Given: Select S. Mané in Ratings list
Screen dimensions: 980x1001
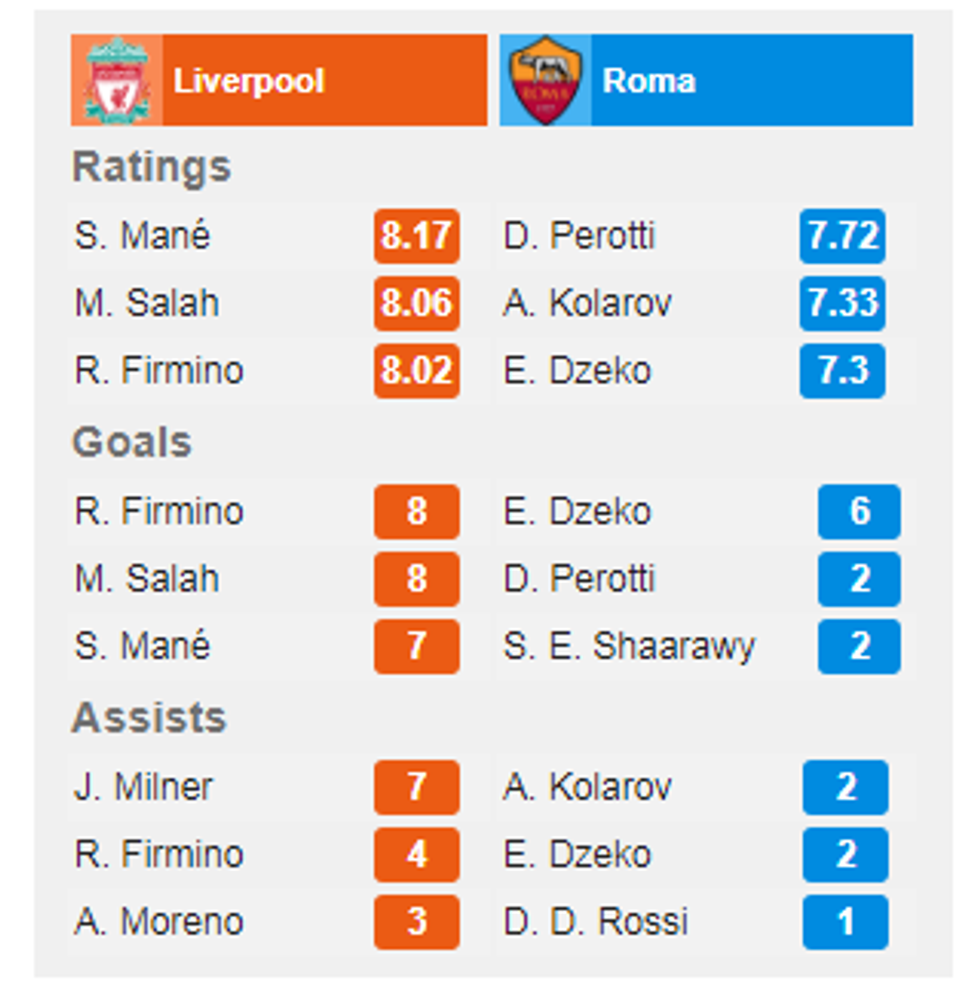Looking at the screenshot, I should [142, 236].
